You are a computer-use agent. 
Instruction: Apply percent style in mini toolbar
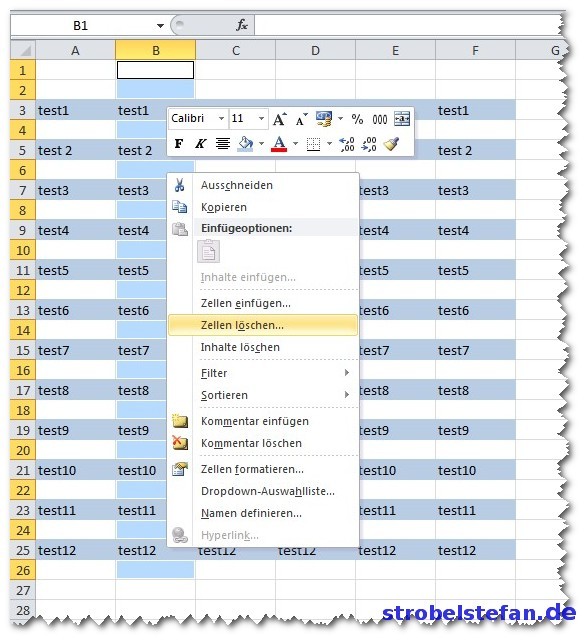click(x=357, y=119)
